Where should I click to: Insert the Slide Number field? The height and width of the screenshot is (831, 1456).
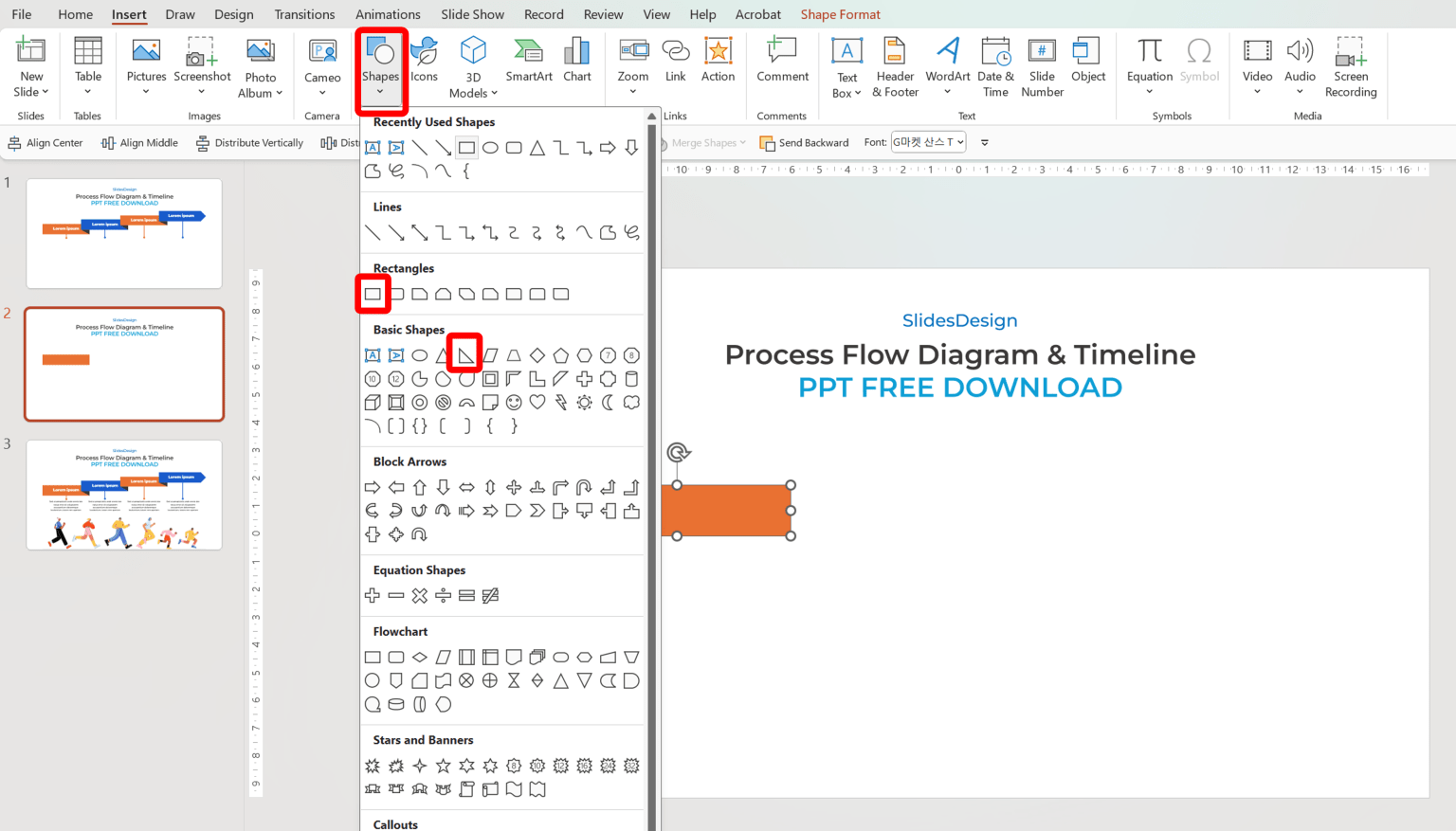click(x=1042, y=66)
